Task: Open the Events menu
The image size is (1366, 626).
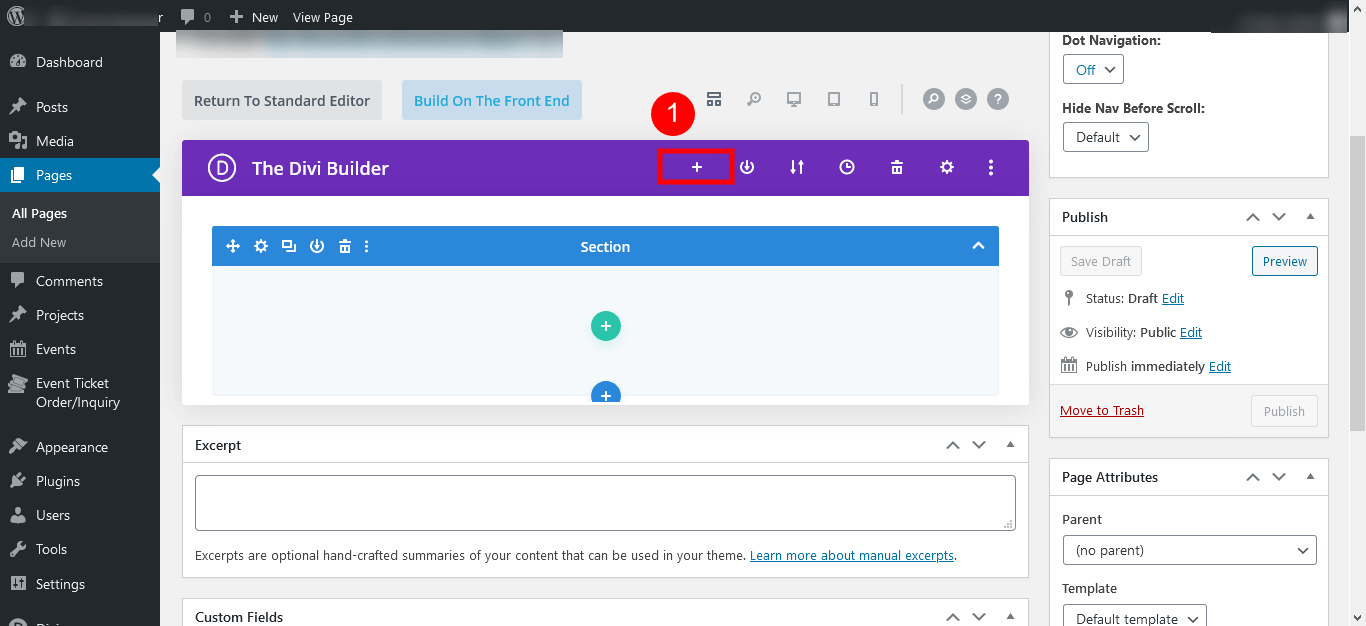Action: pos(80,349)
